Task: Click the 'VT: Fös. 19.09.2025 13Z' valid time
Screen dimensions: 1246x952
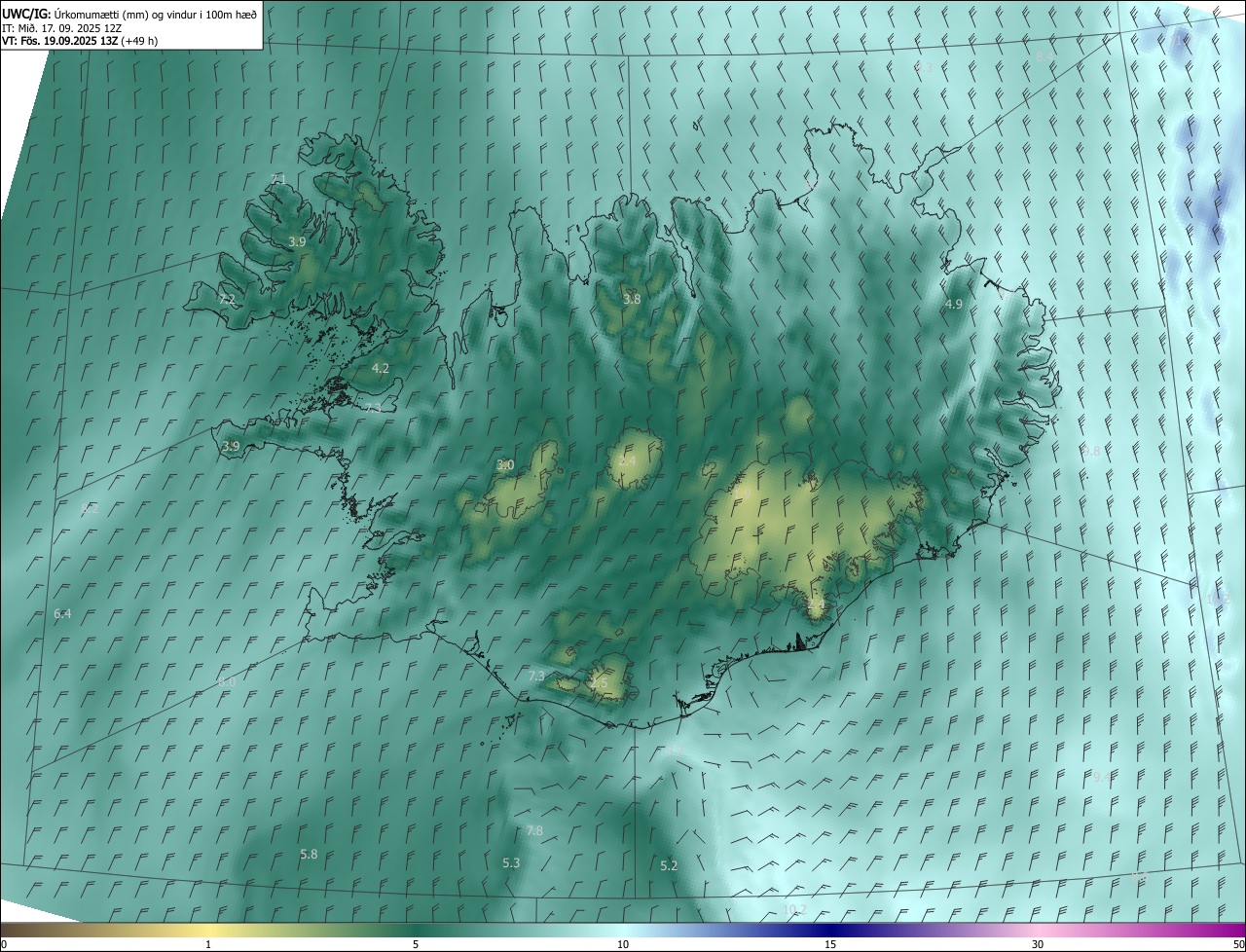Action: point(60,41)
